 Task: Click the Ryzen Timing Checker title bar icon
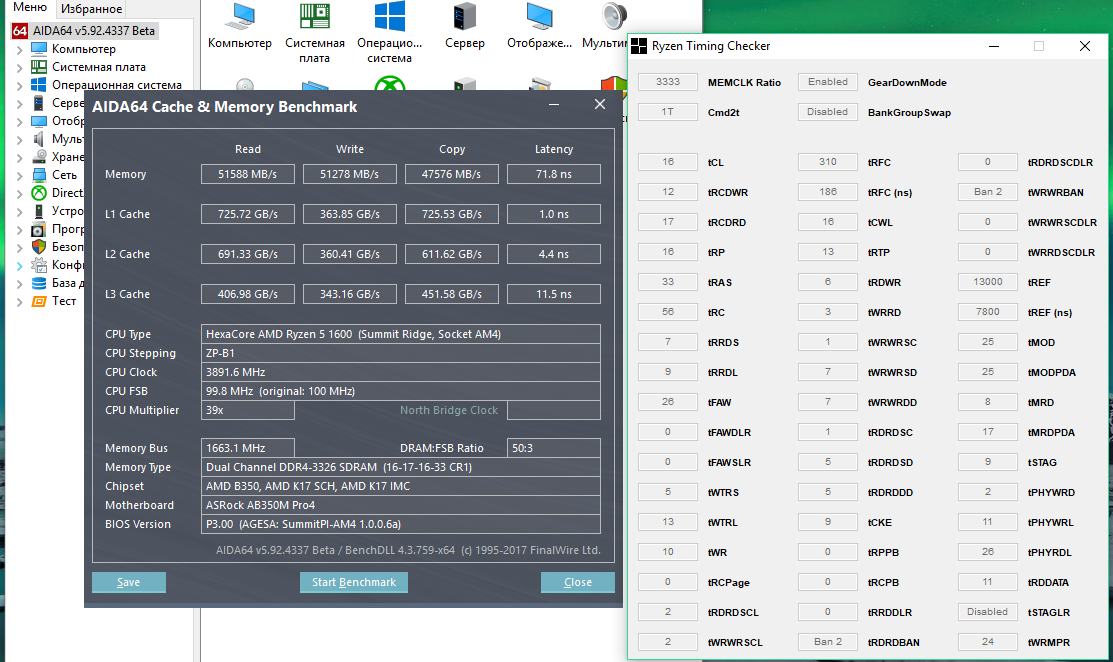[x=639, y=46]
